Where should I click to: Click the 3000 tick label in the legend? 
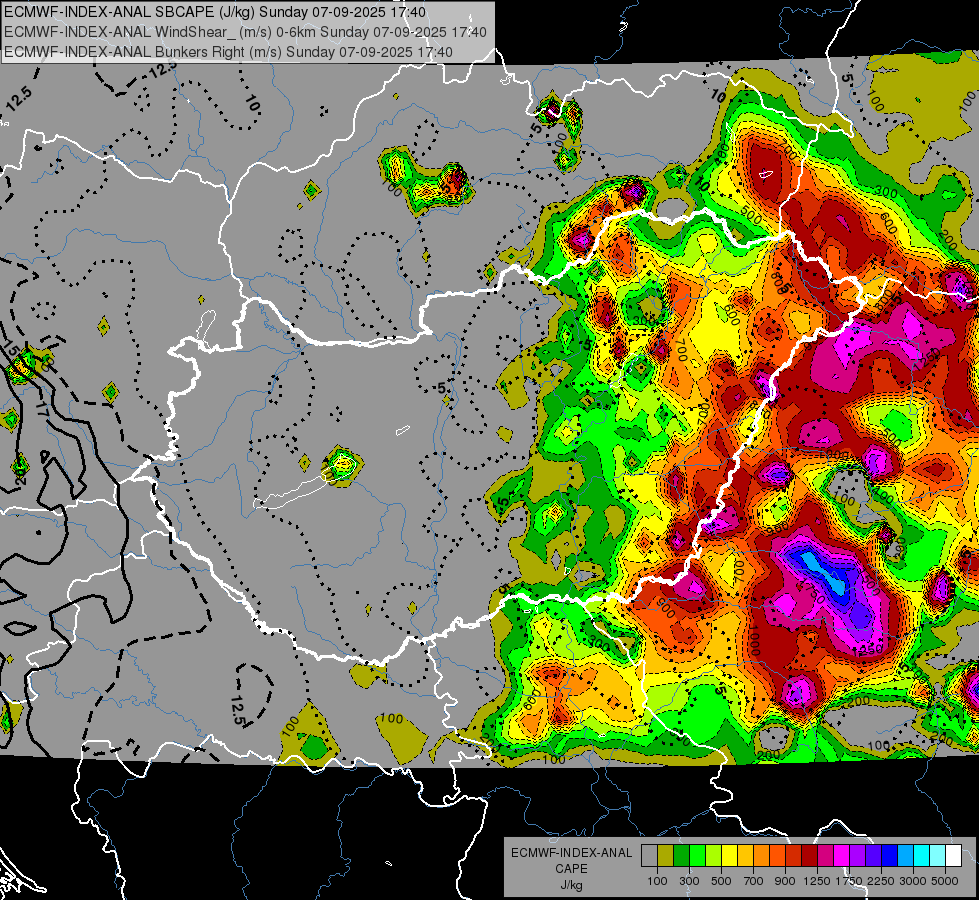tap(913, 881)
